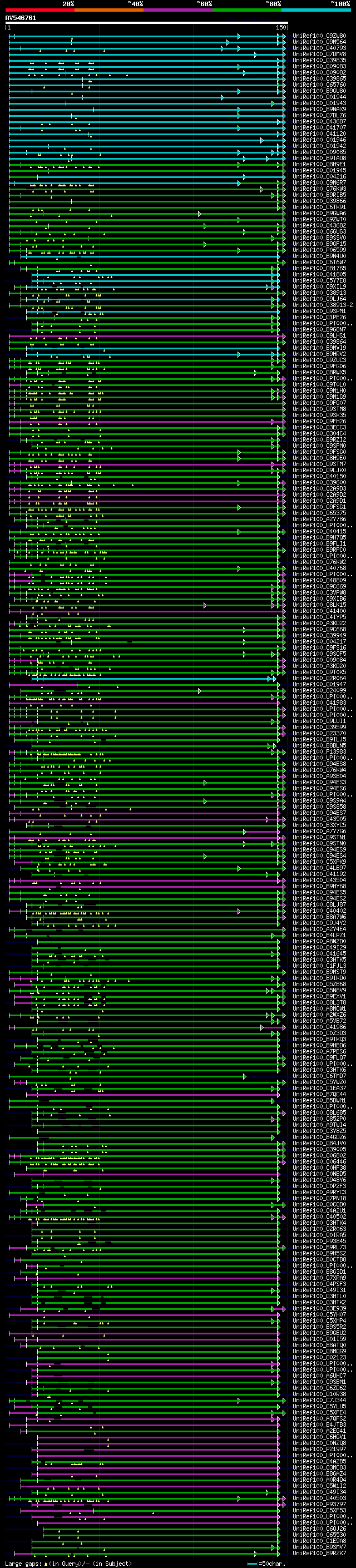Click the UniRef100_B8ATQ0 label

pos(319,1344)
